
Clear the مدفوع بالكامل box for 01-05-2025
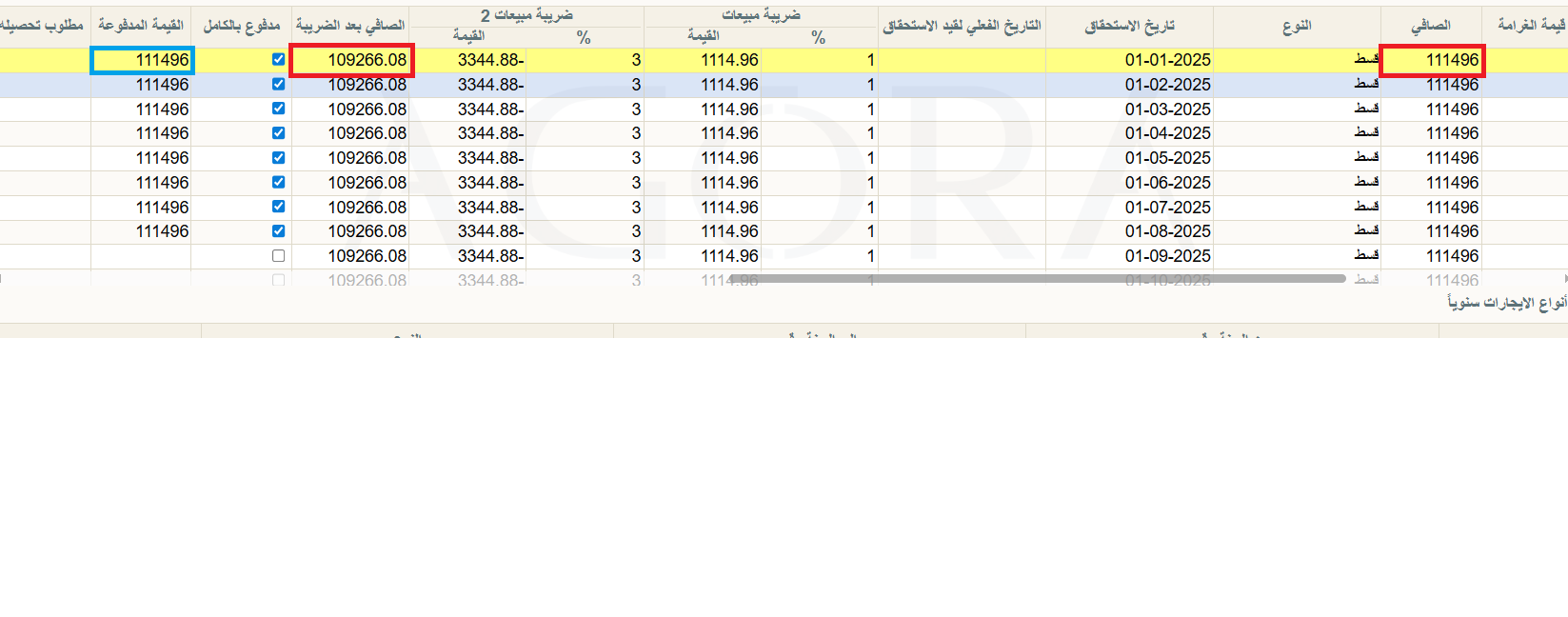click(278, 158)
